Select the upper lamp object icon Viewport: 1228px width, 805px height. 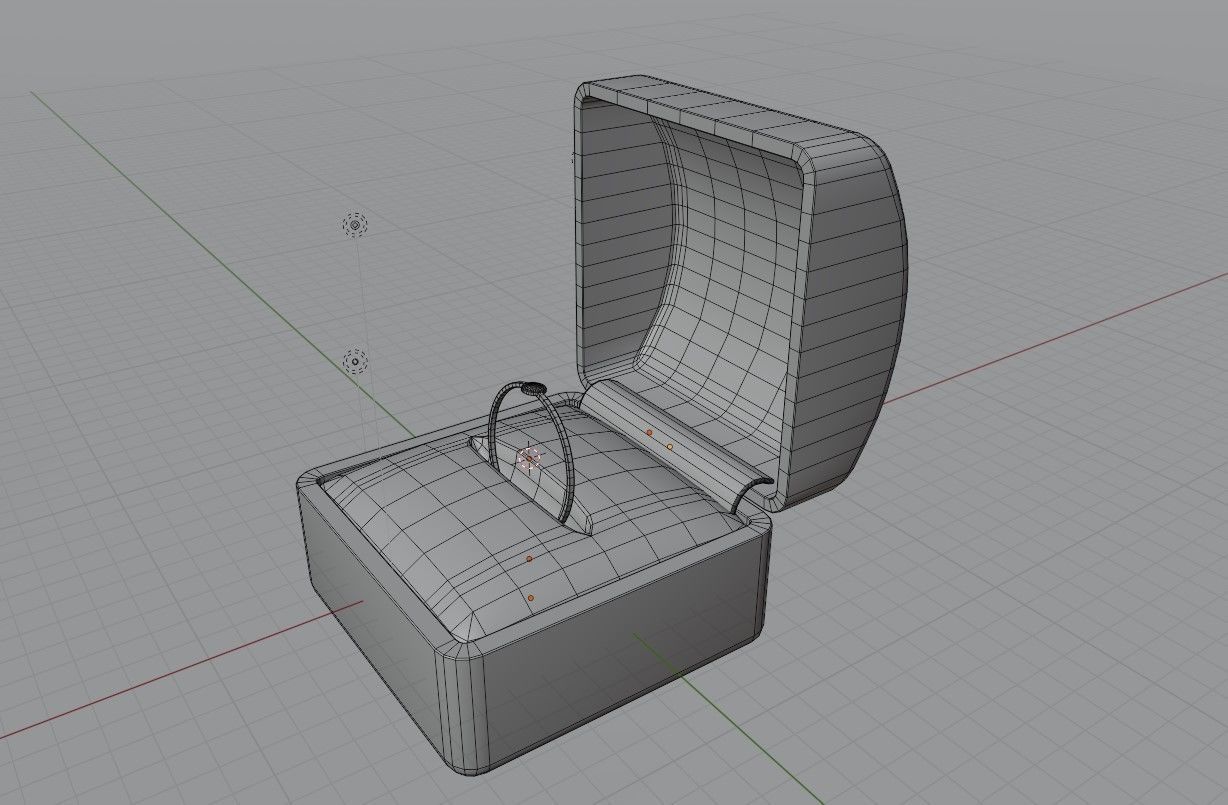tap(355, 225)
